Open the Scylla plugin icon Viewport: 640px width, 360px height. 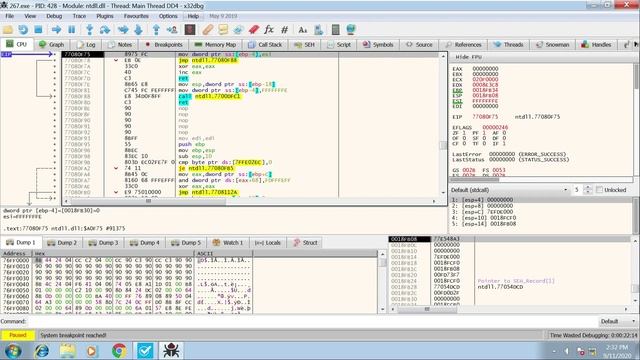[x=190, y=29]
